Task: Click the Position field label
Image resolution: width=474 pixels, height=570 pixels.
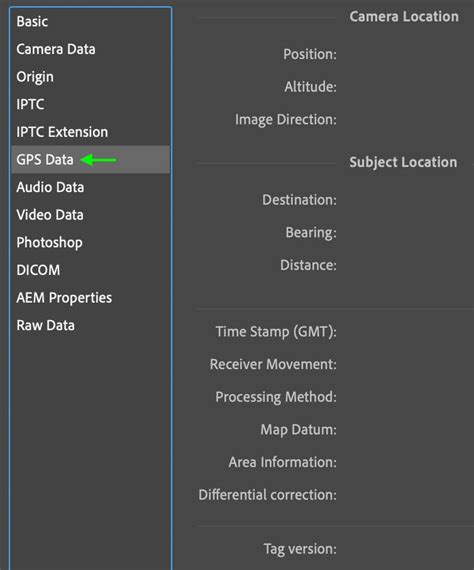Action: [x=310, y=54]
